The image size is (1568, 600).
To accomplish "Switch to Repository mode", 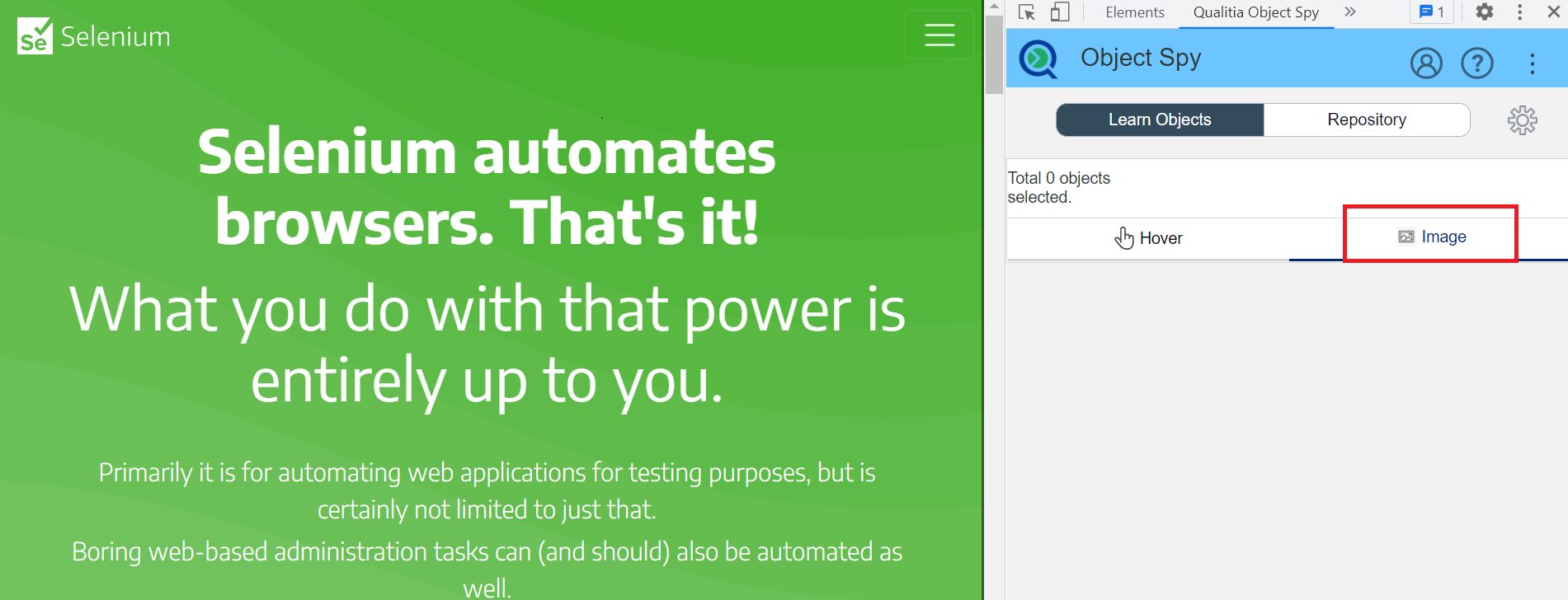I will [1366, 120].
